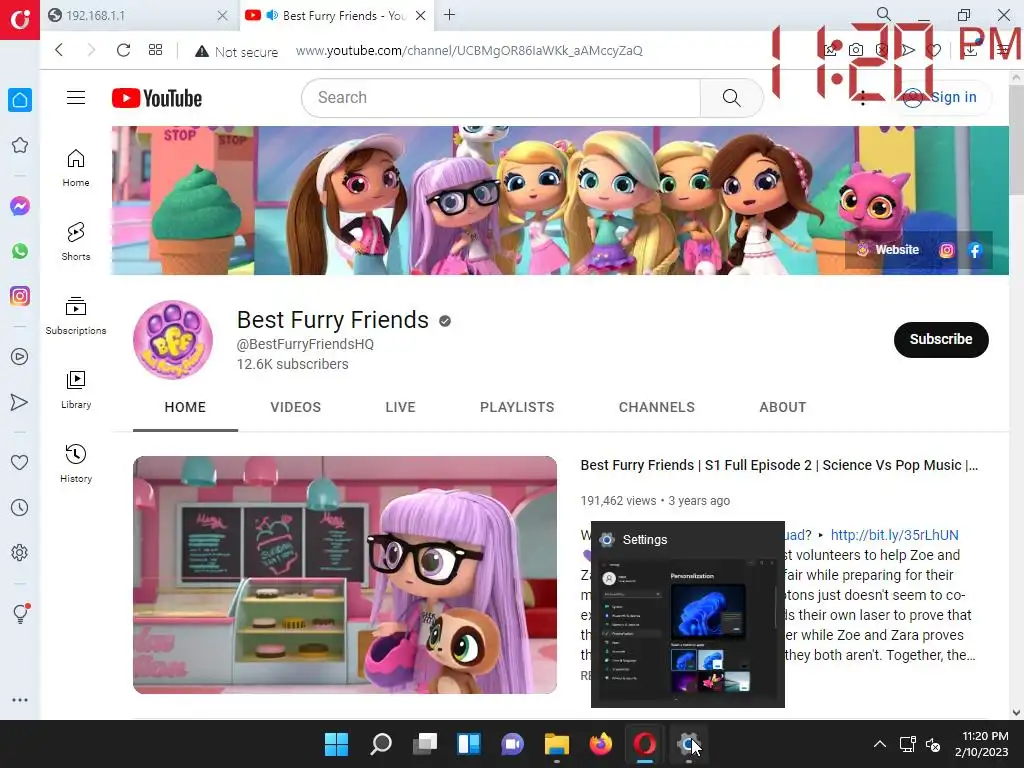Click the Best Furry Friends channel avatar
This screenshot has width=1024, height=768.
coord(173,340)
